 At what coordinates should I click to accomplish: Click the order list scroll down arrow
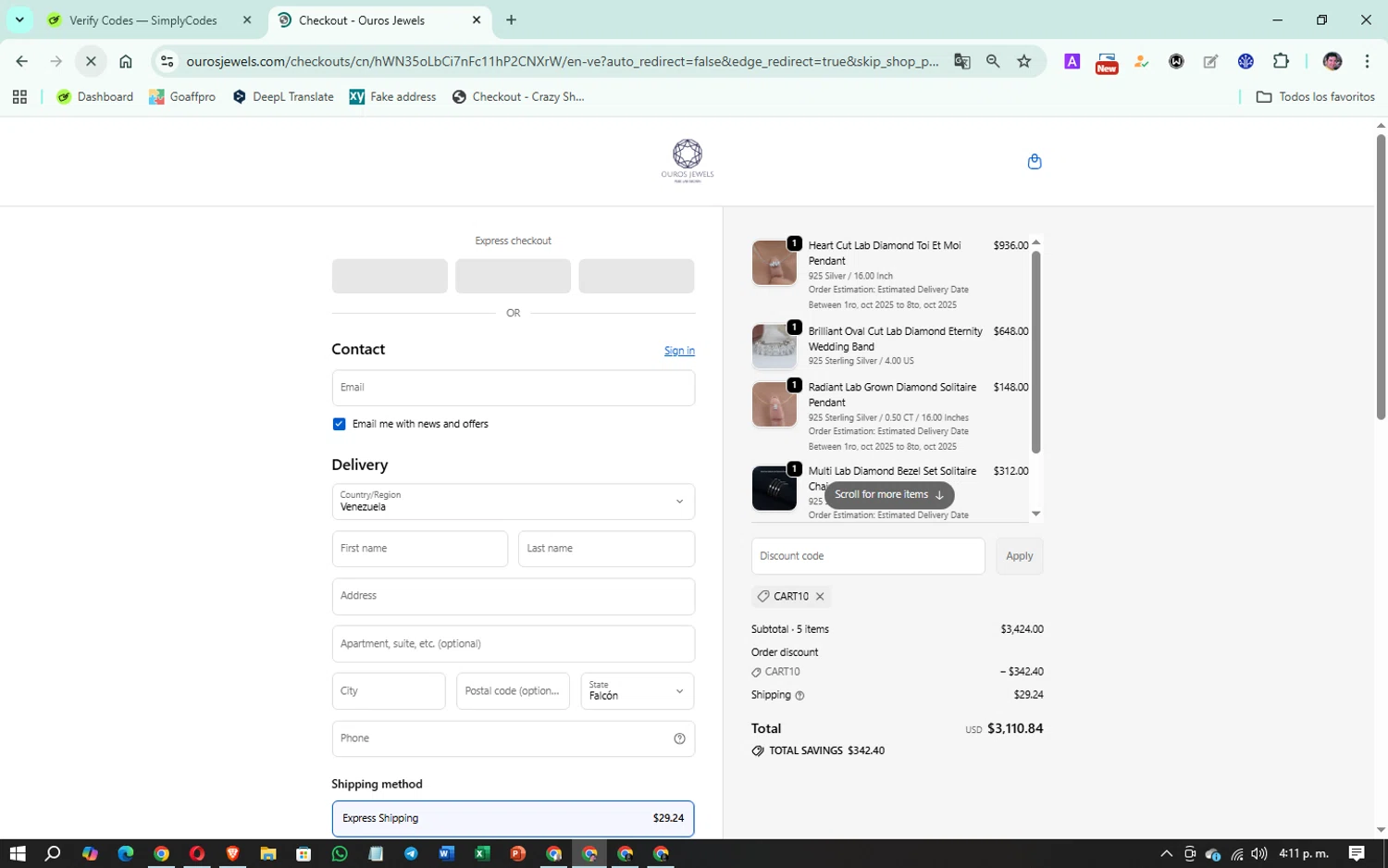1036,514
